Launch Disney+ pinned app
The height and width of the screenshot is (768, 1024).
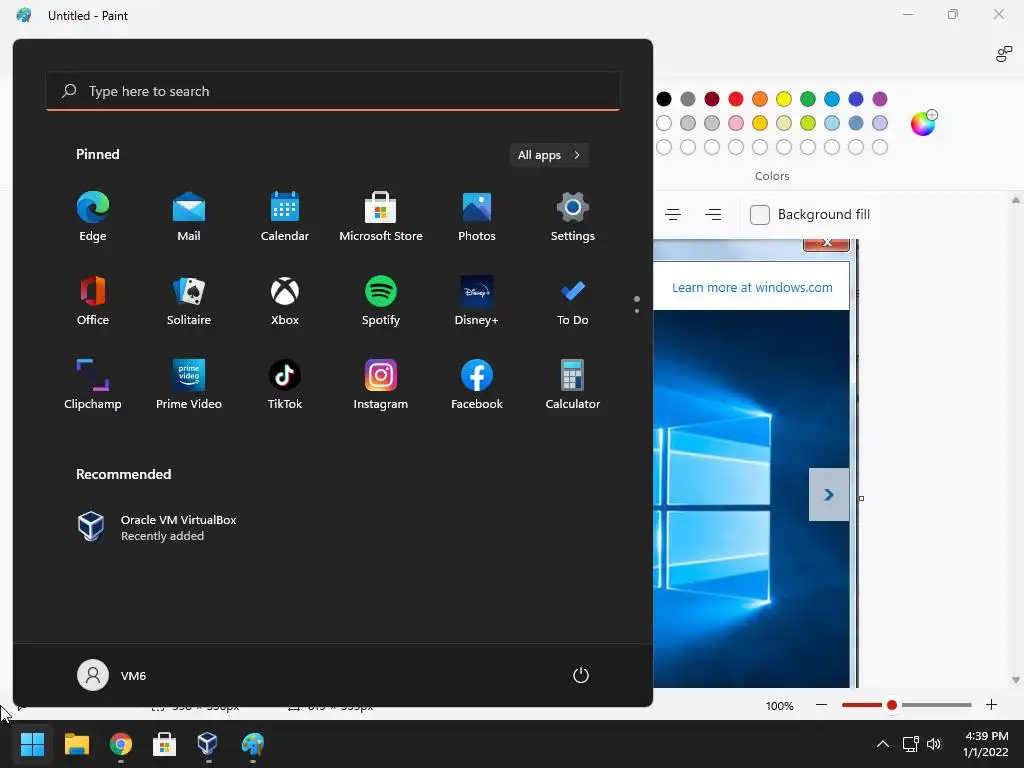click(477, 300)
